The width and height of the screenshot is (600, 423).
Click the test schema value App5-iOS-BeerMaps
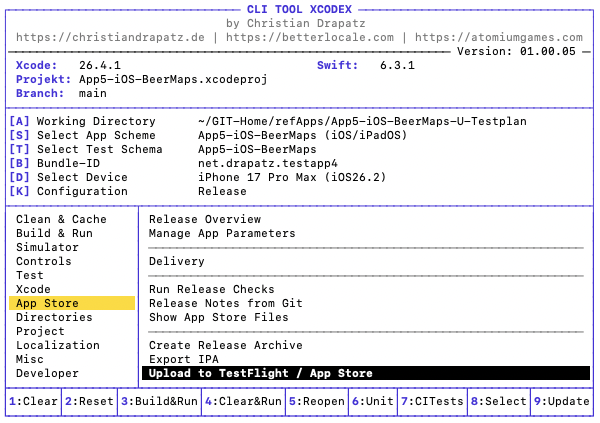pyautogui.click(x=257, y=149)
